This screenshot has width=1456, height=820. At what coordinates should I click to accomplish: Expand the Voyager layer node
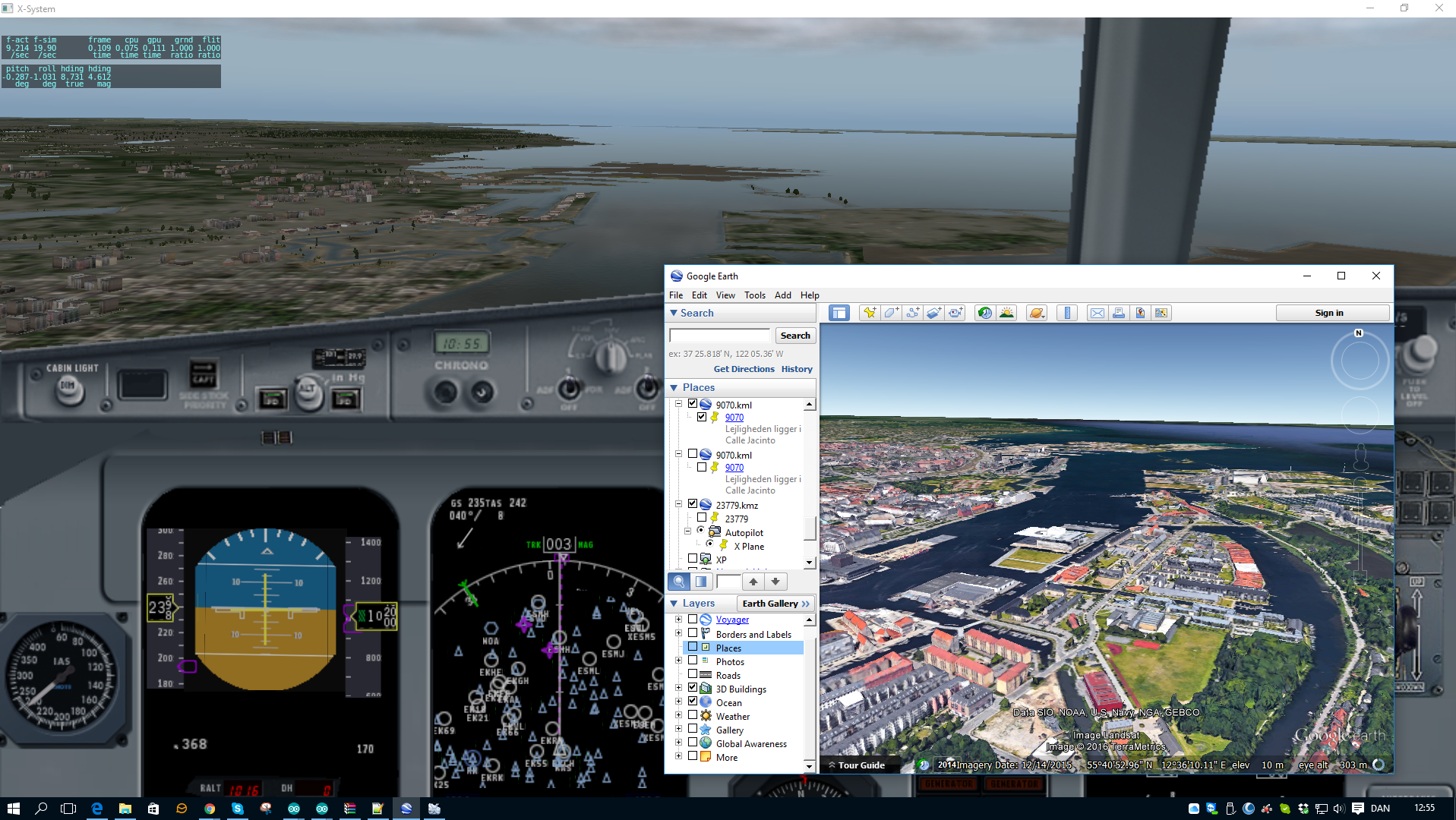[x=679, y=620]
